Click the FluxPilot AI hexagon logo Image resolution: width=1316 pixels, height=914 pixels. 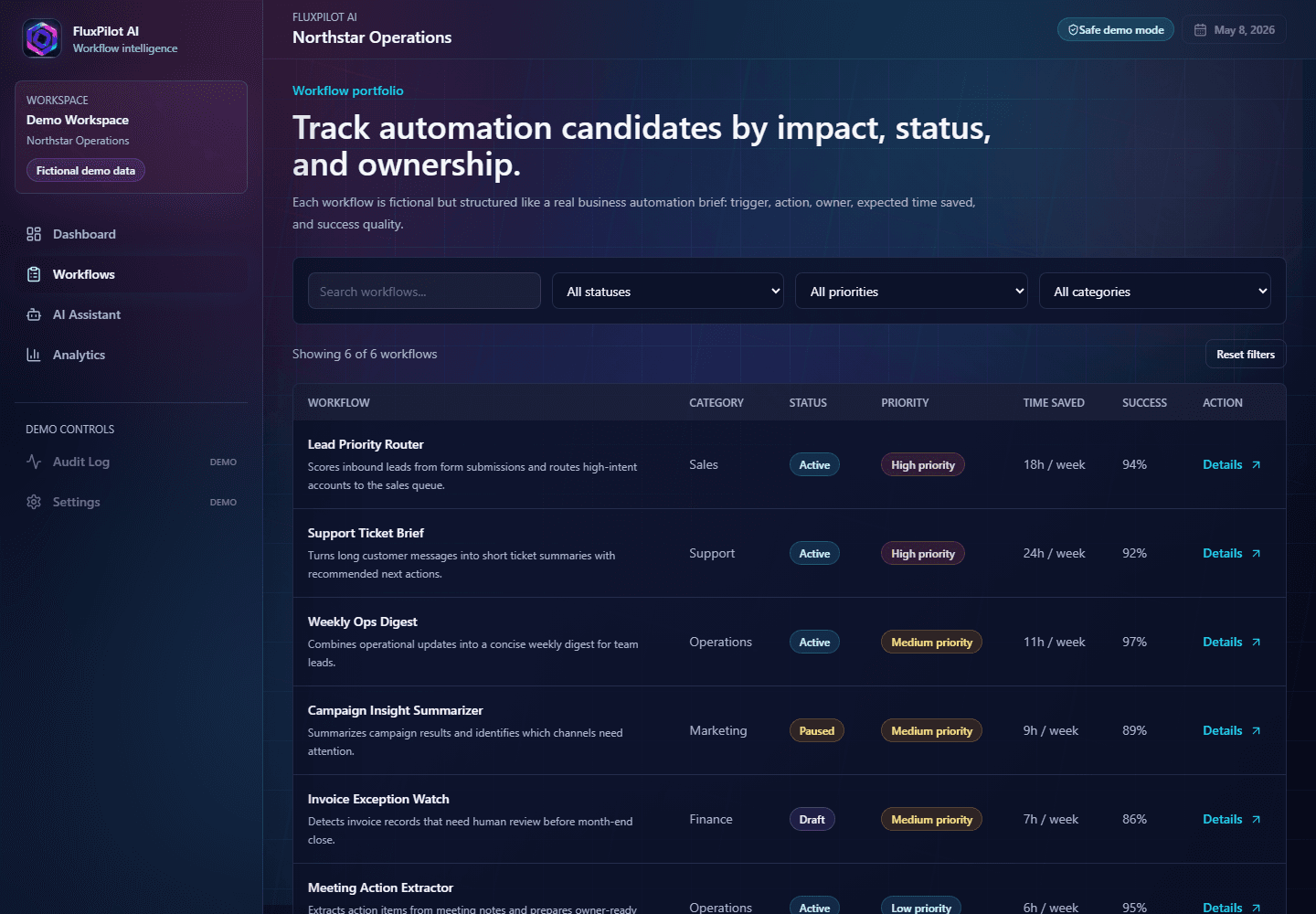tap(42, 38)
